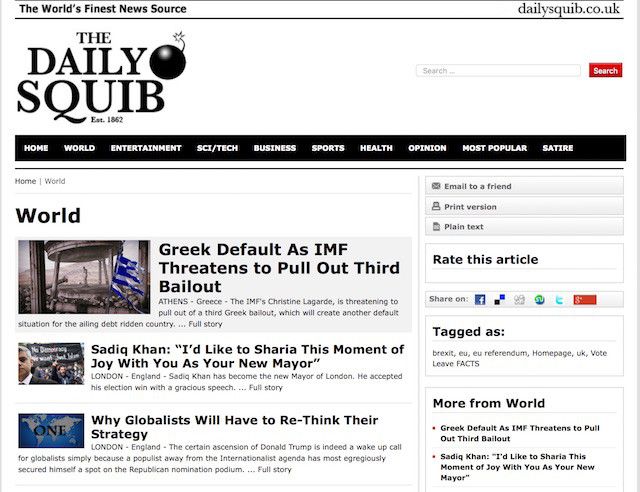Click the ONE world map thumbnail
640x492 pixels.
coord(51,430)
